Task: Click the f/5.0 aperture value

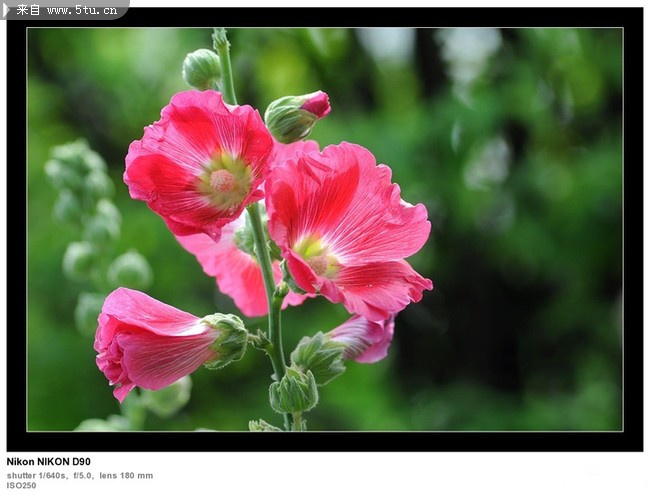Action: coord(82,475)
